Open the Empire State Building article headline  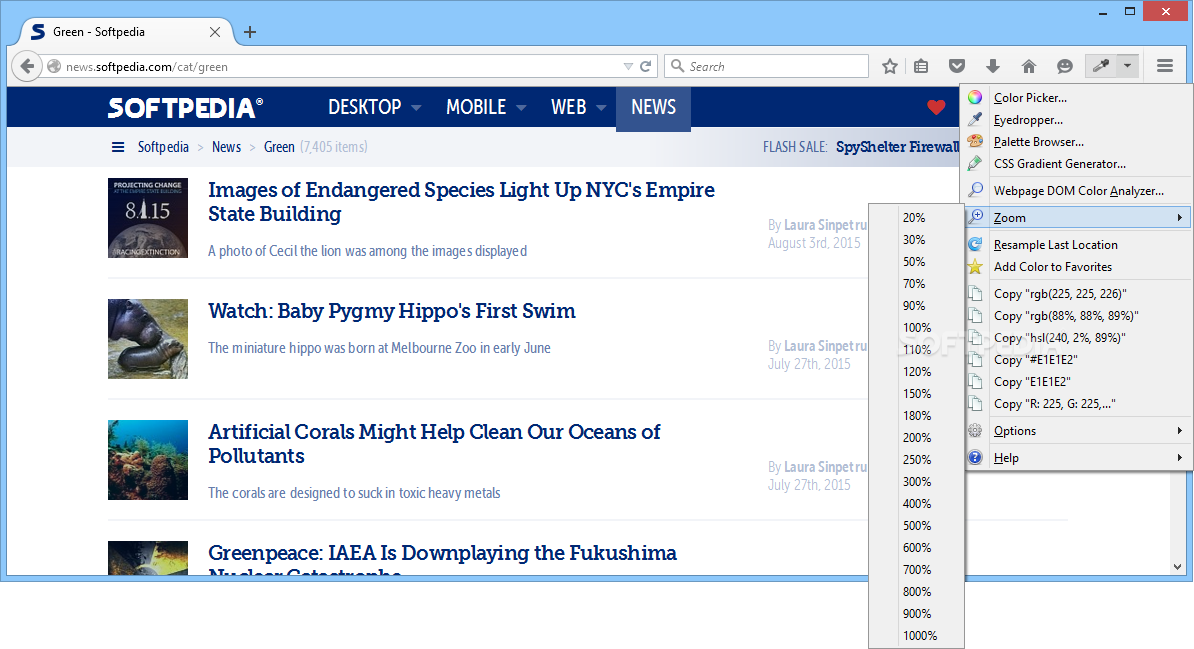461,202
